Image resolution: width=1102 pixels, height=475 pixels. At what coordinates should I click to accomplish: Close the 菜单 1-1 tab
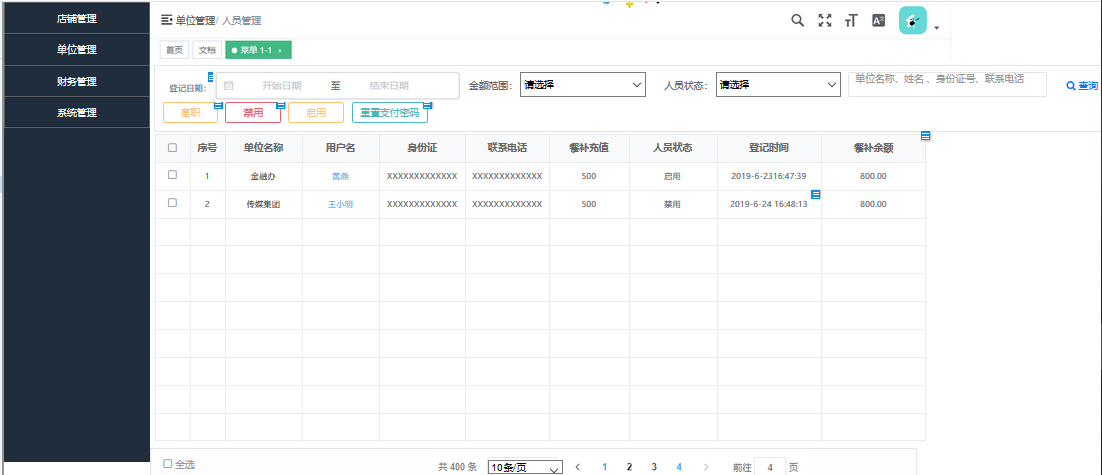coord(280,51)
